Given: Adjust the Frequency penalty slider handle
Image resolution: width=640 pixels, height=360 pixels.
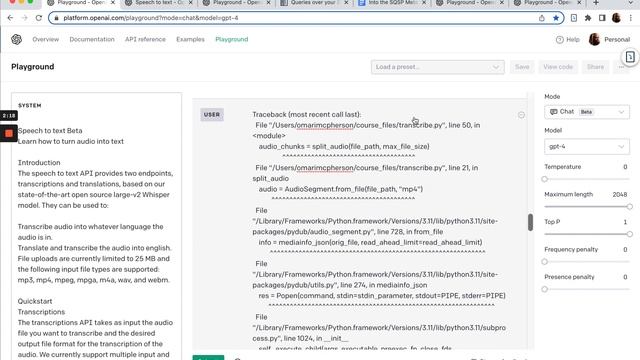Looking at the screenshot, I should [544, 262].
